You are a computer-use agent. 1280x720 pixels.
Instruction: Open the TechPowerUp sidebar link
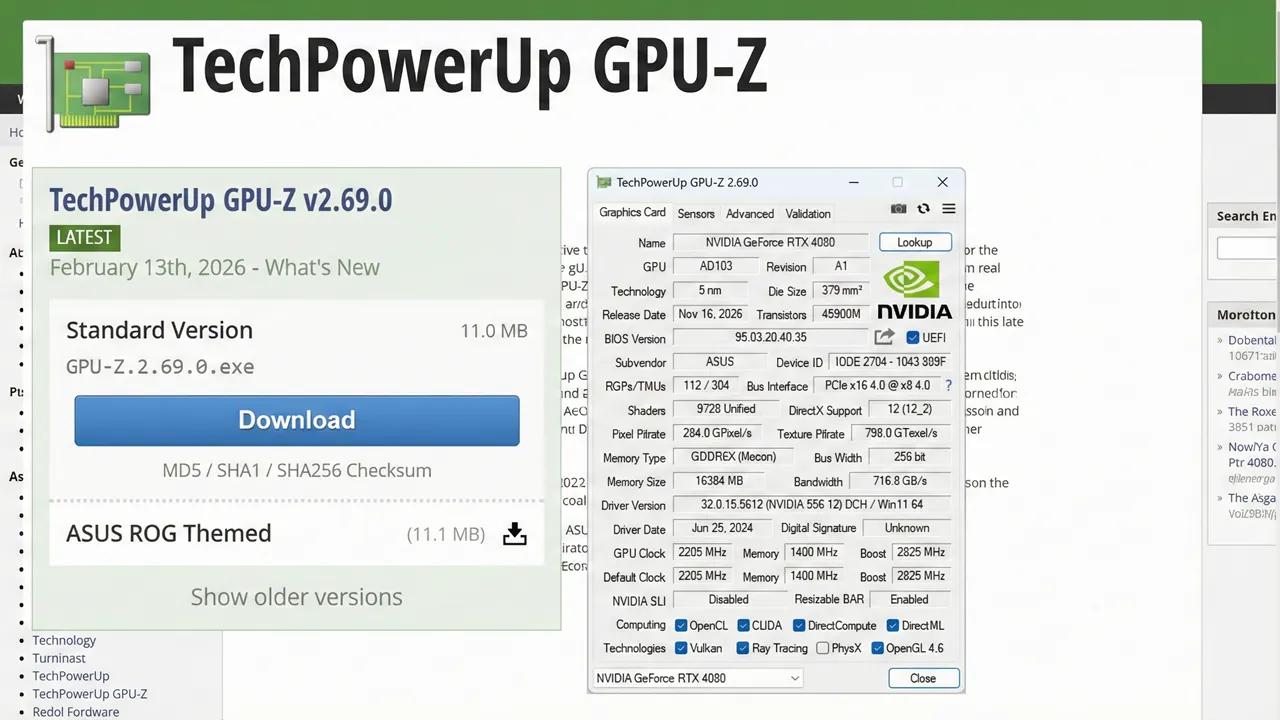[x=71, y=676]
